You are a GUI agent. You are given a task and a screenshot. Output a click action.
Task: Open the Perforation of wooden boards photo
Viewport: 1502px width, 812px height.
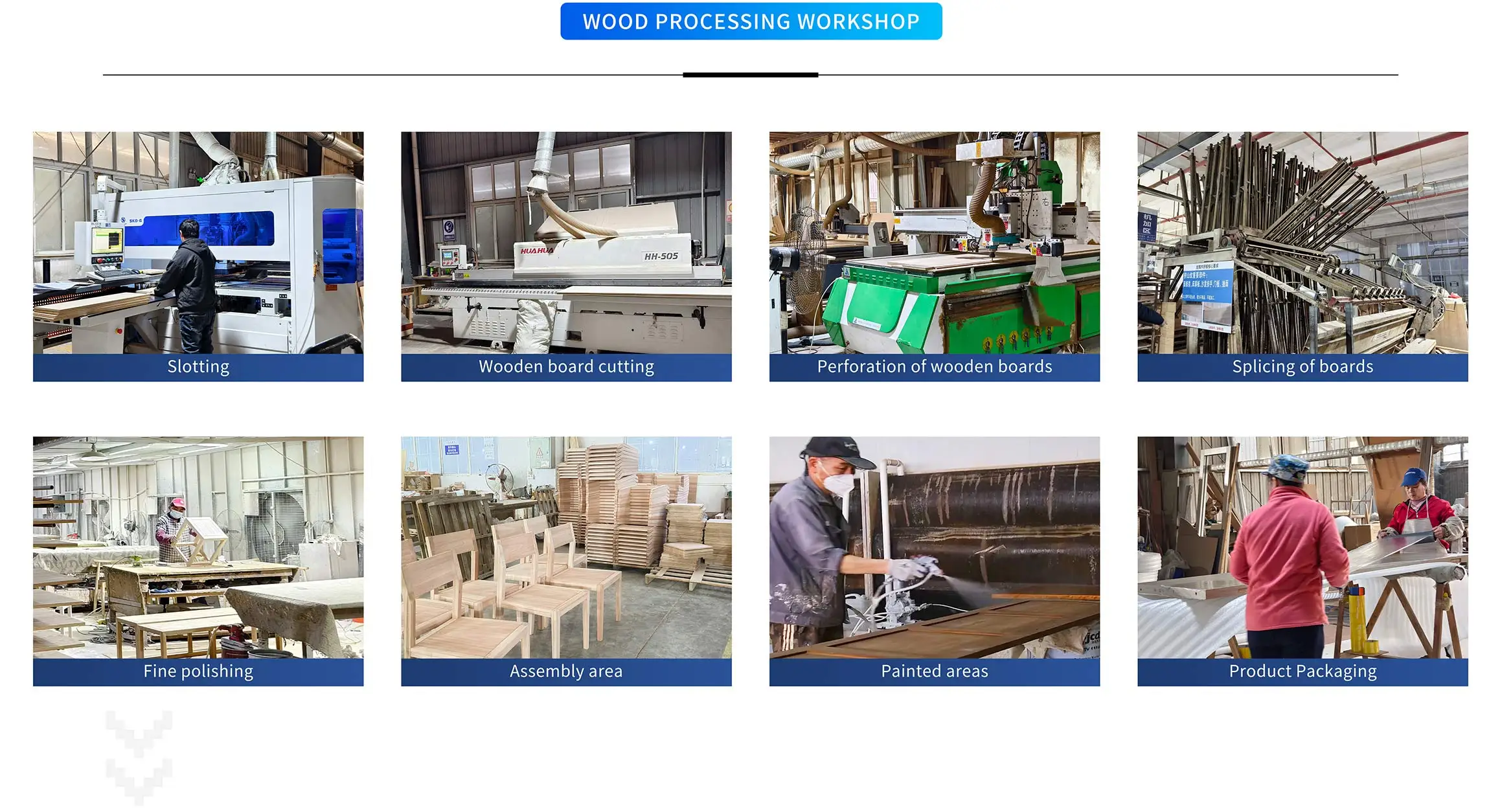tap(935, 243)
